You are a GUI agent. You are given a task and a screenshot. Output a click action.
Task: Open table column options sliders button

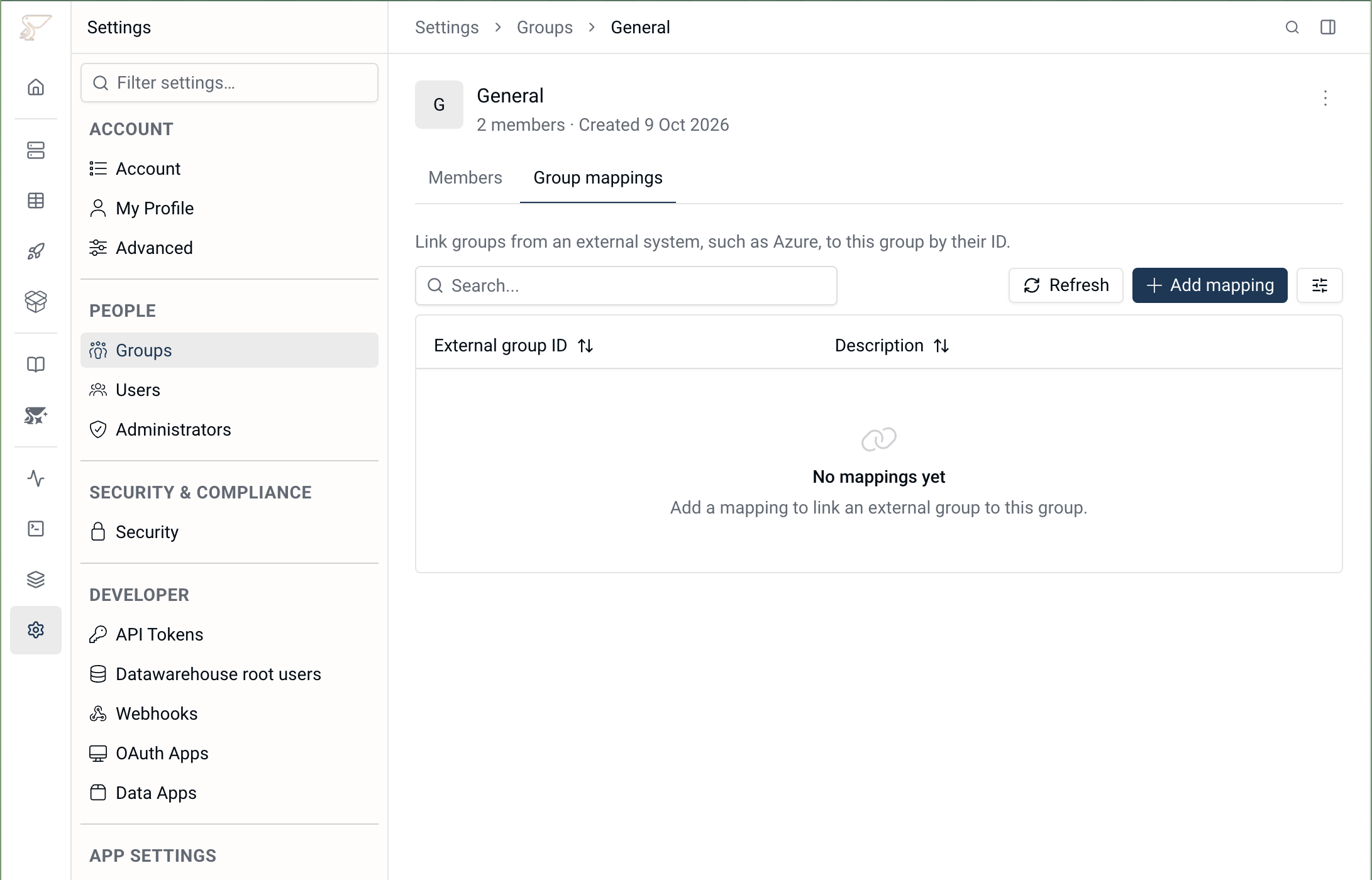click(x=1320, y=285)
